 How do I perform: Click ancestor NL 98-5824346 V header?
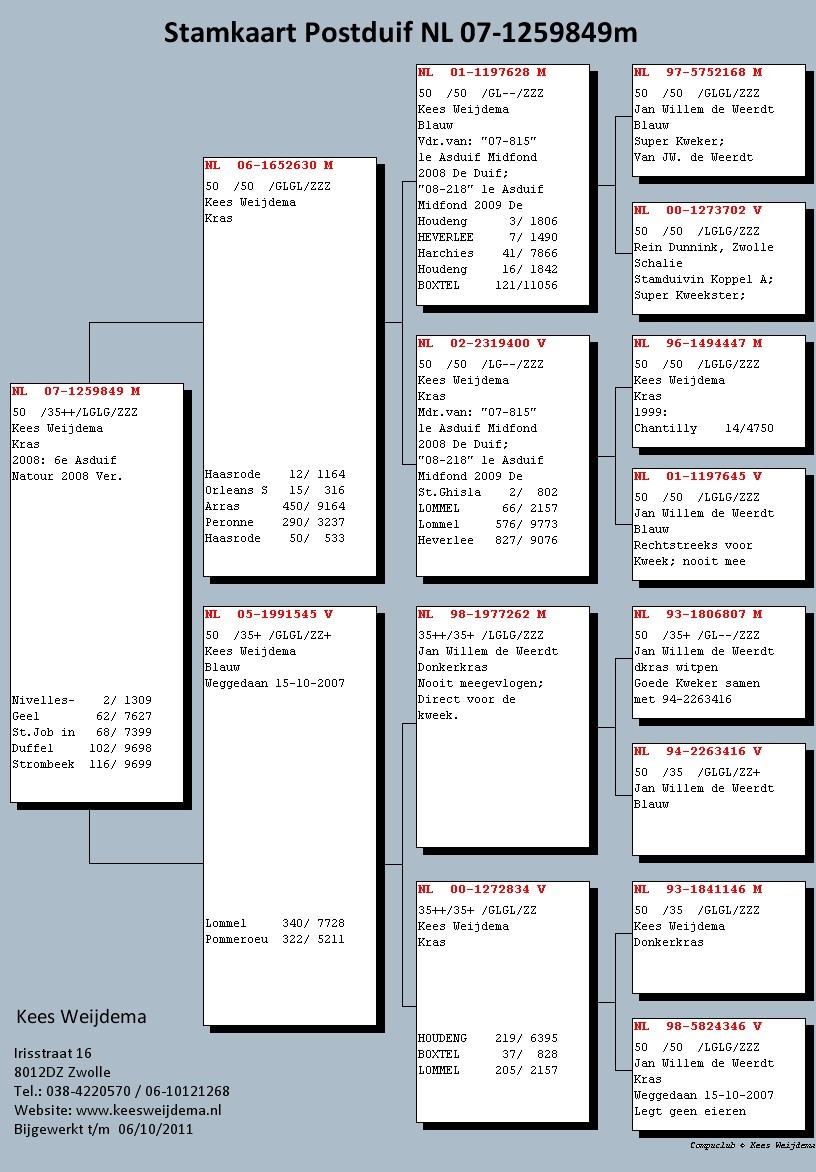point(699,1026)
